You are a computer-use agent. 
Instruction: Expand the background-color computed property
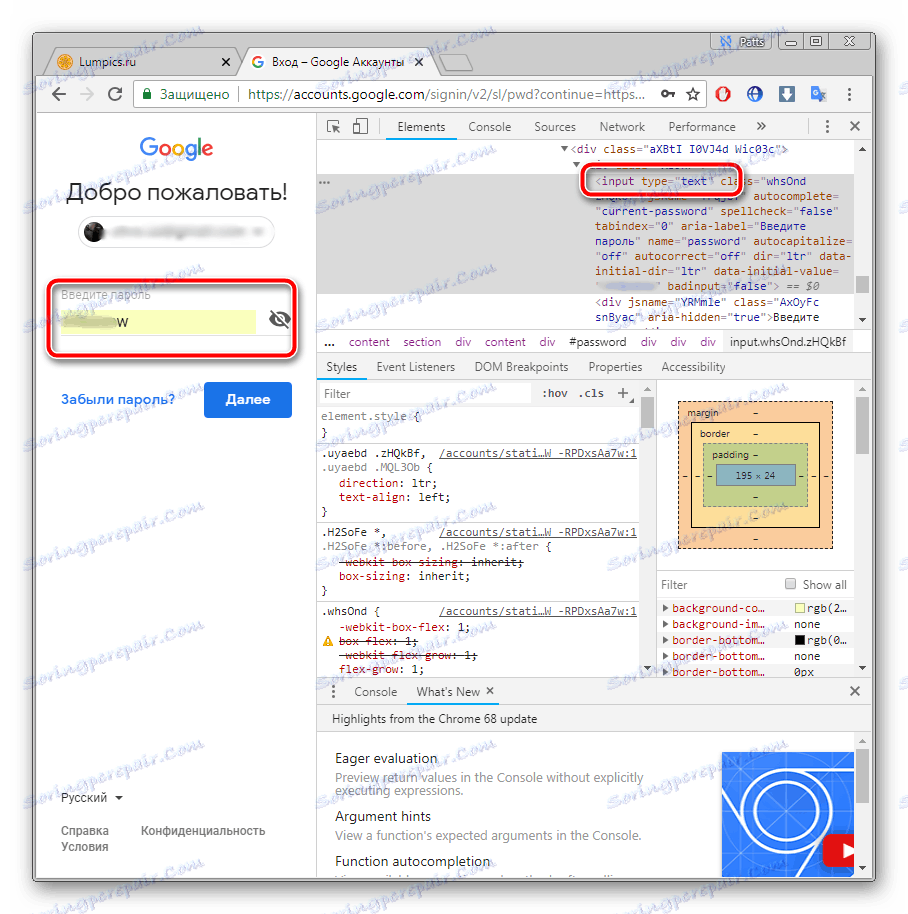(665, 608)
